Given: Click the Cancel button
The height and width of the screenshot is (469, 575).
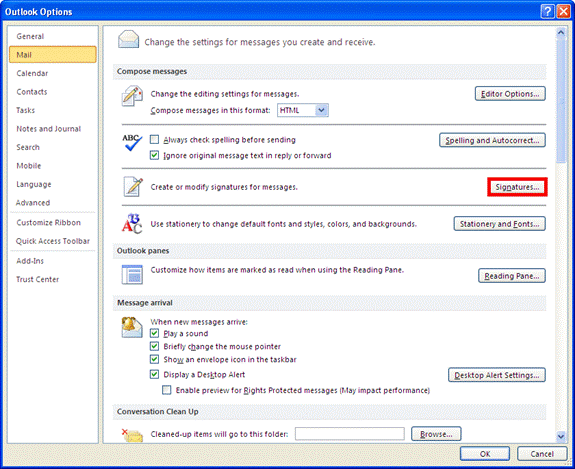Looking at the screenshot, I should [x=542, y=454].
